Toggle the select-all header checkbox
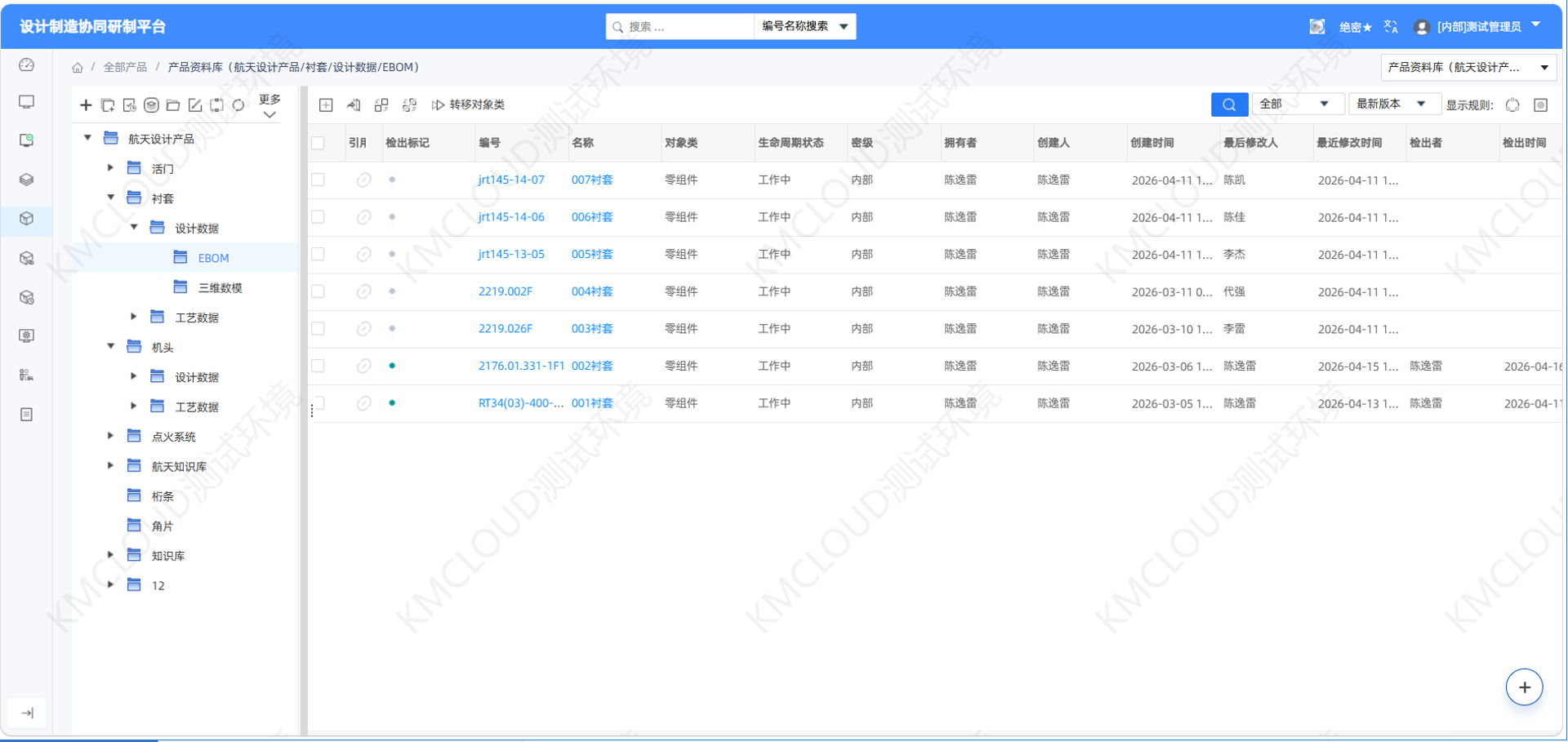1568x742 pixels. pos(318,143)
